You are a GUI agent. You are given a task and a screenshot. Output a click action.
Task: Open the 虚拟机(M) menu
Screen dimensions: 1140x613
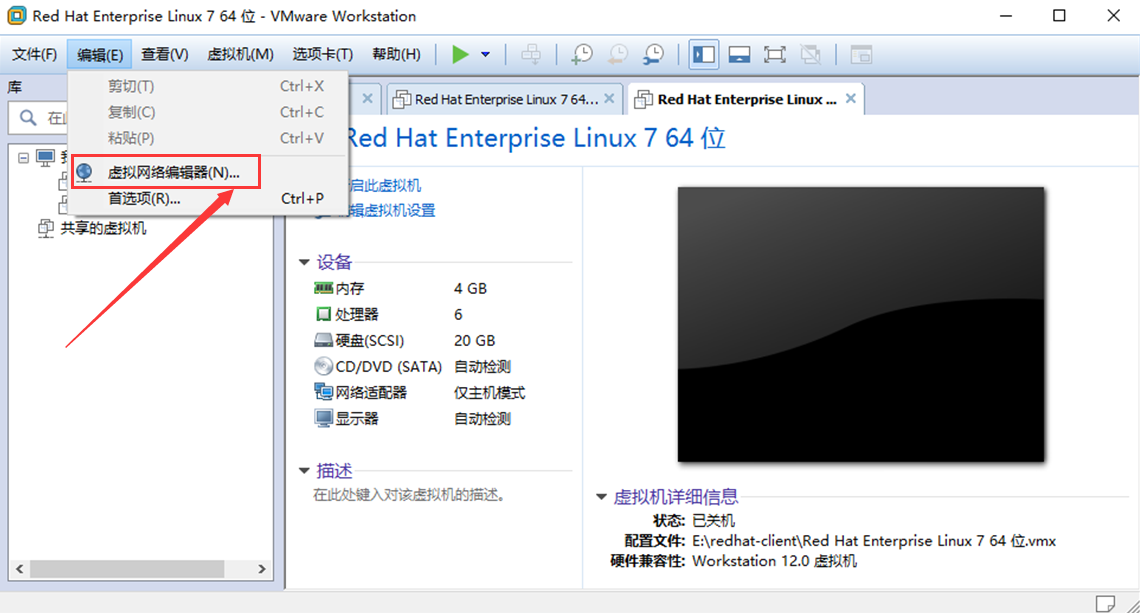pyautogui.click(x=241, y=55)
